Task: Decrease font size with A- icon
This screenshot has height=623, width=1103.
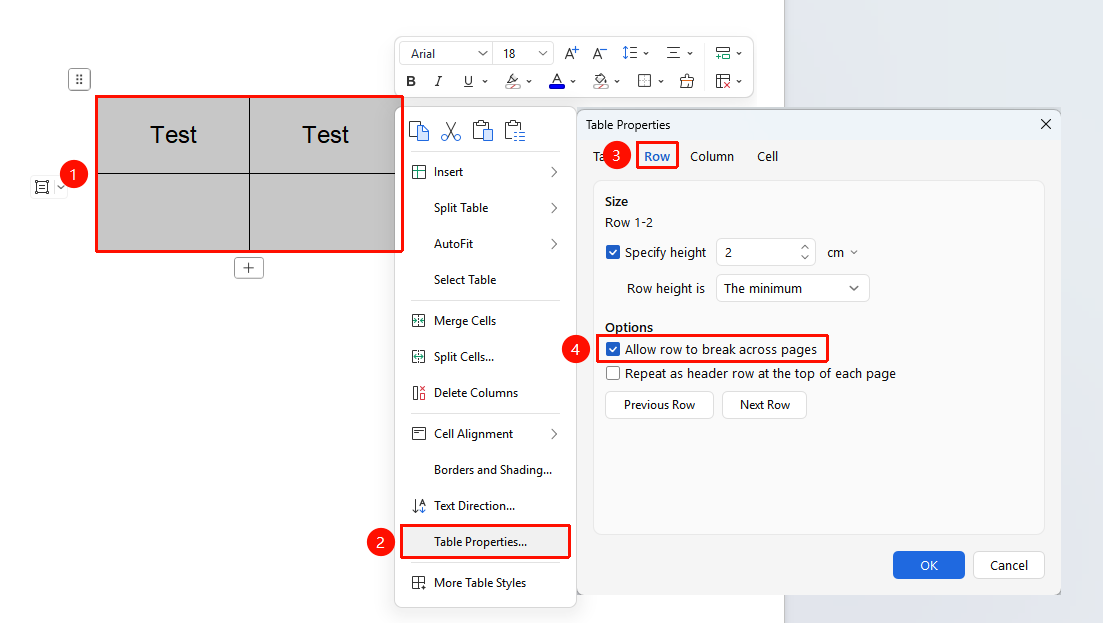Action: [599, 53]
